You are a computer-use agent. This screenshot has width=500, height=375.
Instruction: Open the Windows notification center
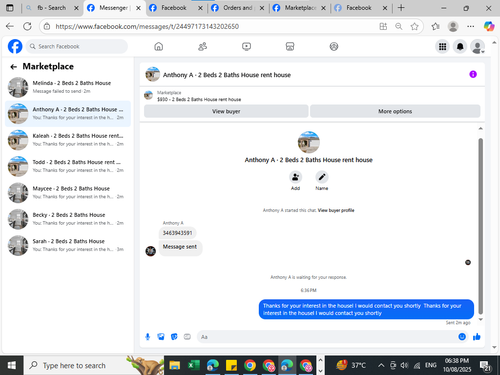pos(485,366)
